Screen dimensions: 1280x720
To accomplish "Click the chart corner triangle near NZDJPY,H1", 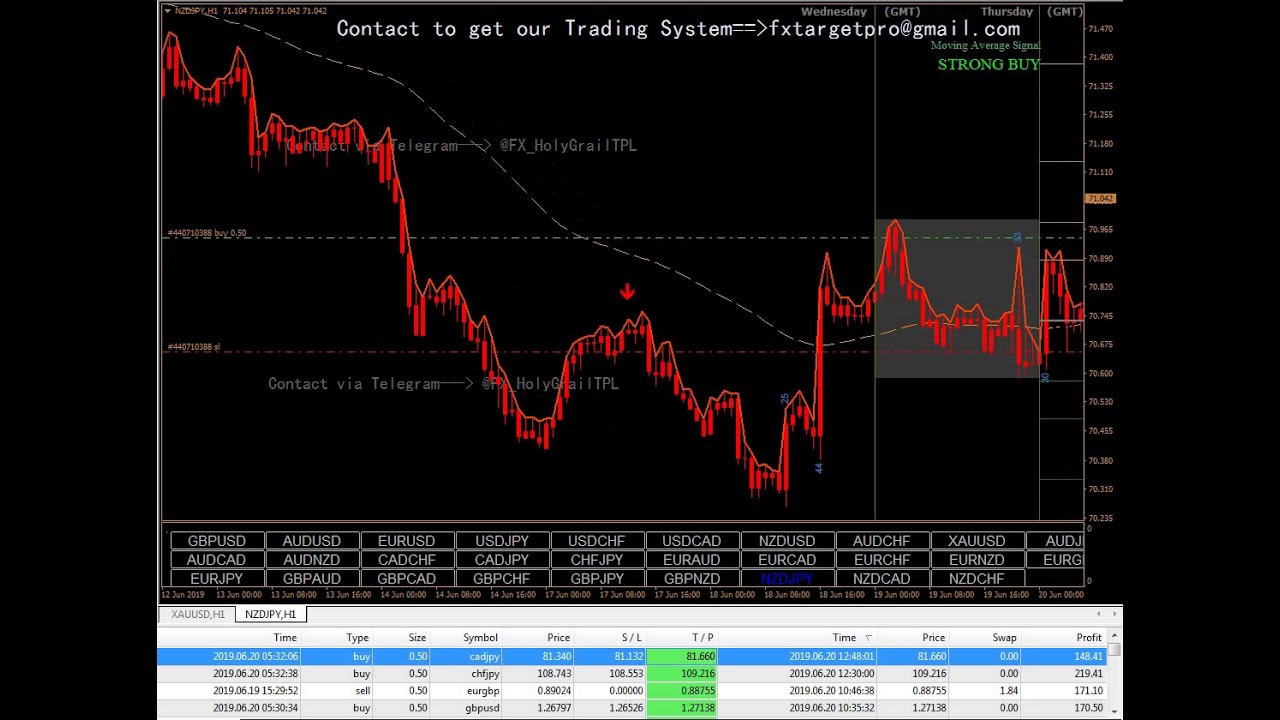I will pos(167,11).
